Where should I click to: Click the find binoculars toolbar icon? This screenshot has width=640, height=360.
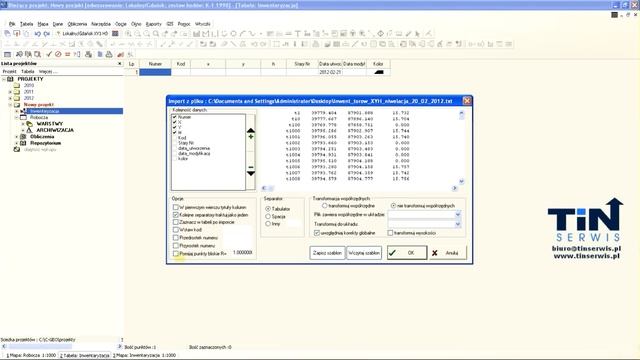click(x=19, y=54)
